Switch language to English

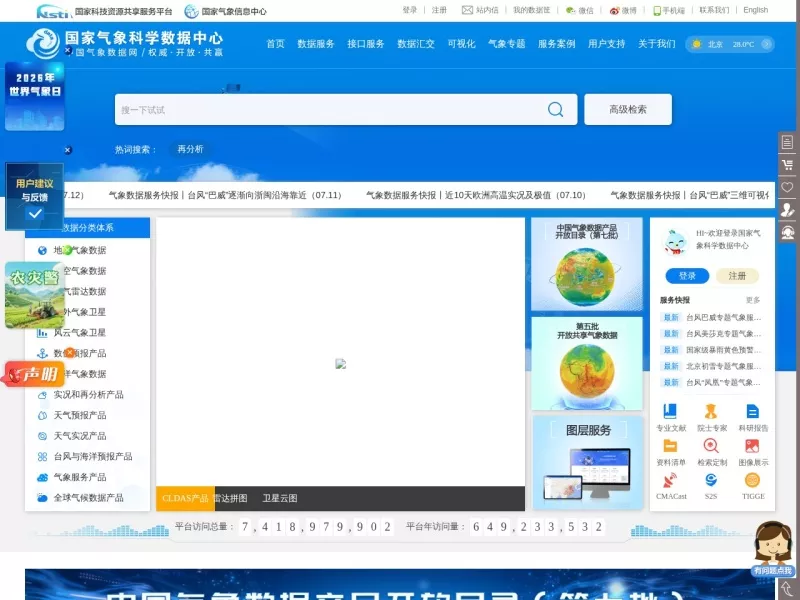click(x=755, y=10)
